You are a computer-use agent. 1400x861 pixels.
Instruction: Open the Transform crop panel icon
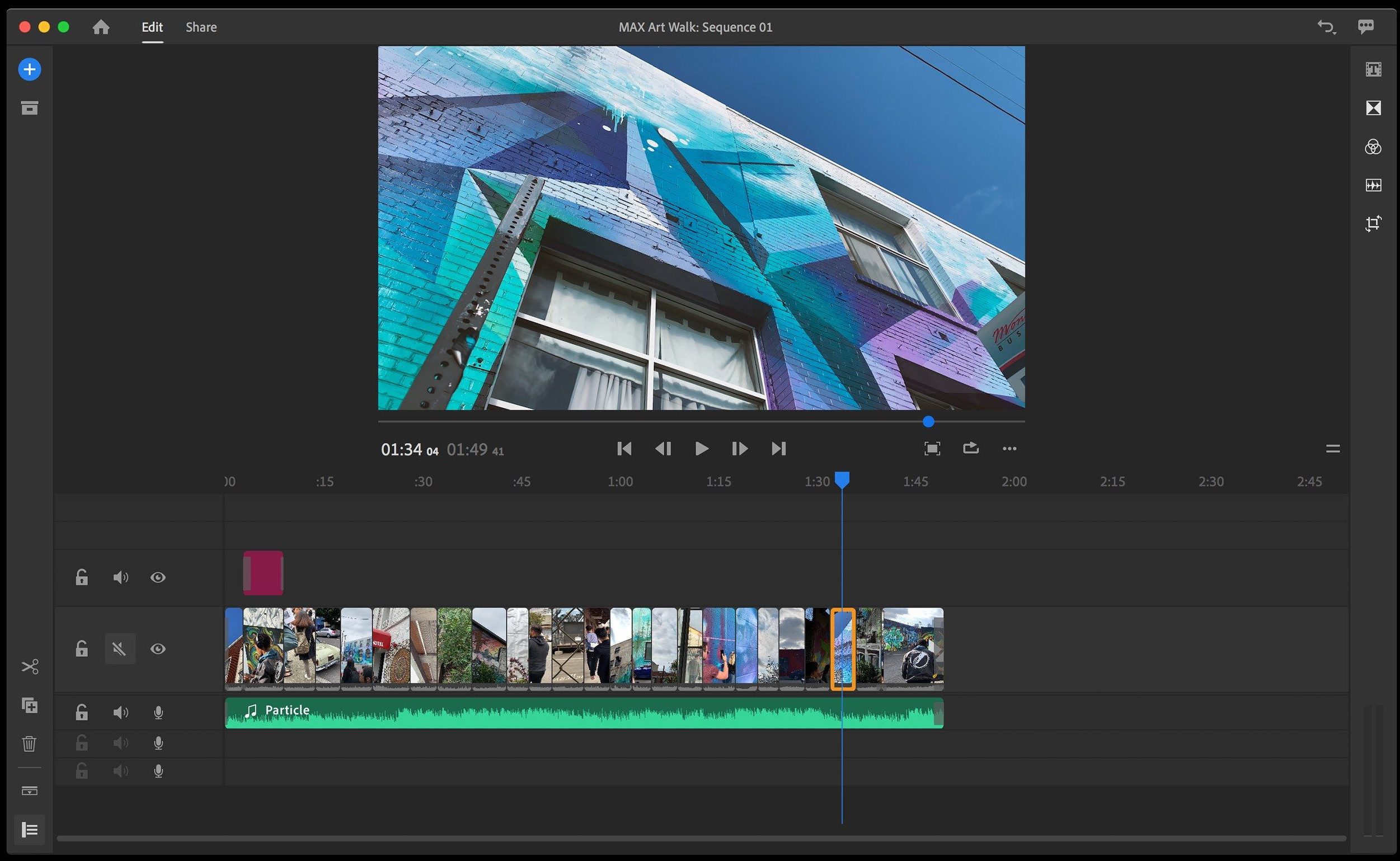click(1373, 223)
